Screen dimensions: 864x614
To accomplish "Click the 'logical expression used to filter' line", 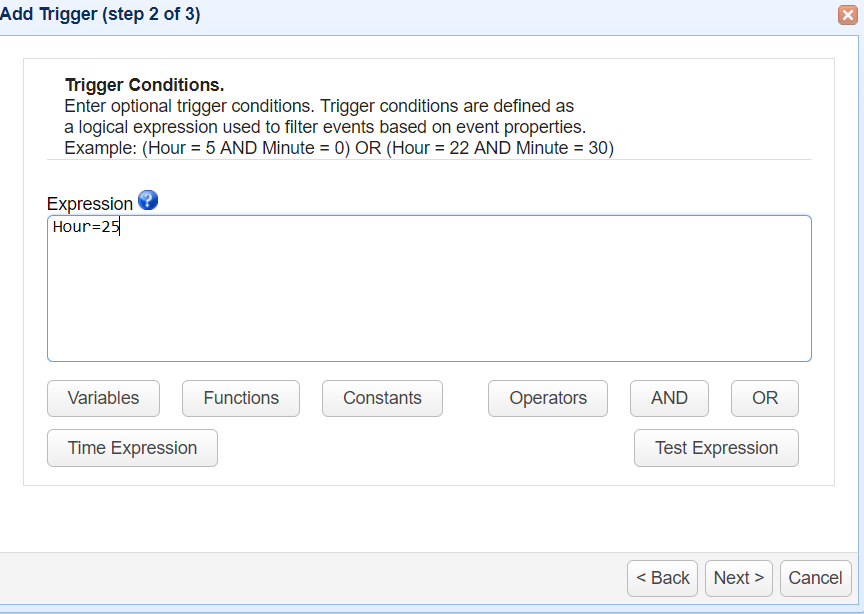I will pyautogui.click(x=324, y=127).
